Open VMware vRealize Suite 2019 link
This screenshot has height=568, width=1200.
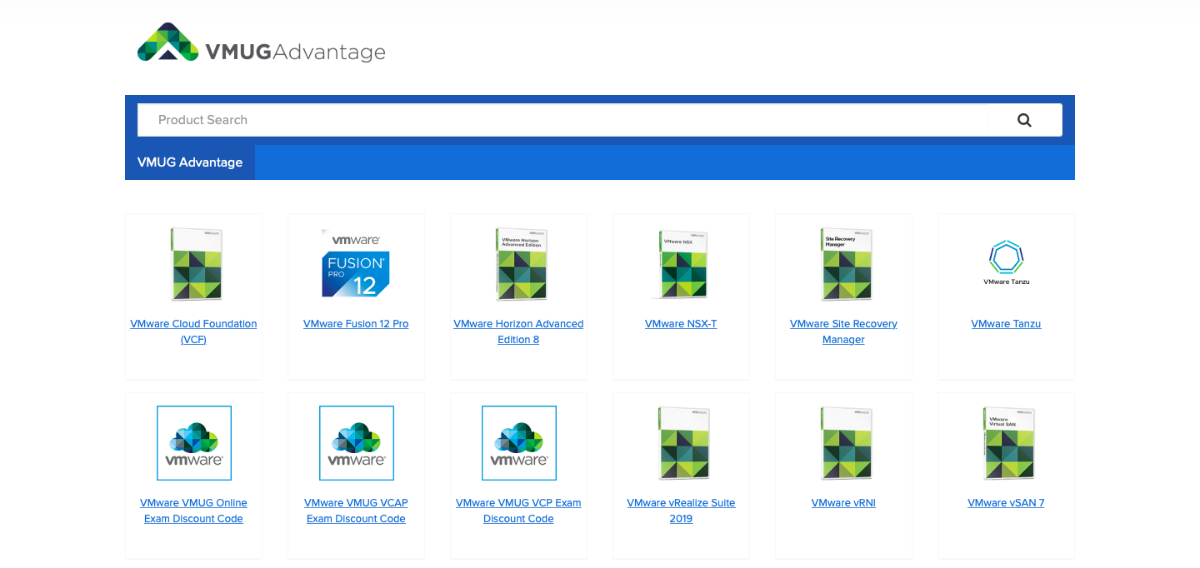(681, 511)
